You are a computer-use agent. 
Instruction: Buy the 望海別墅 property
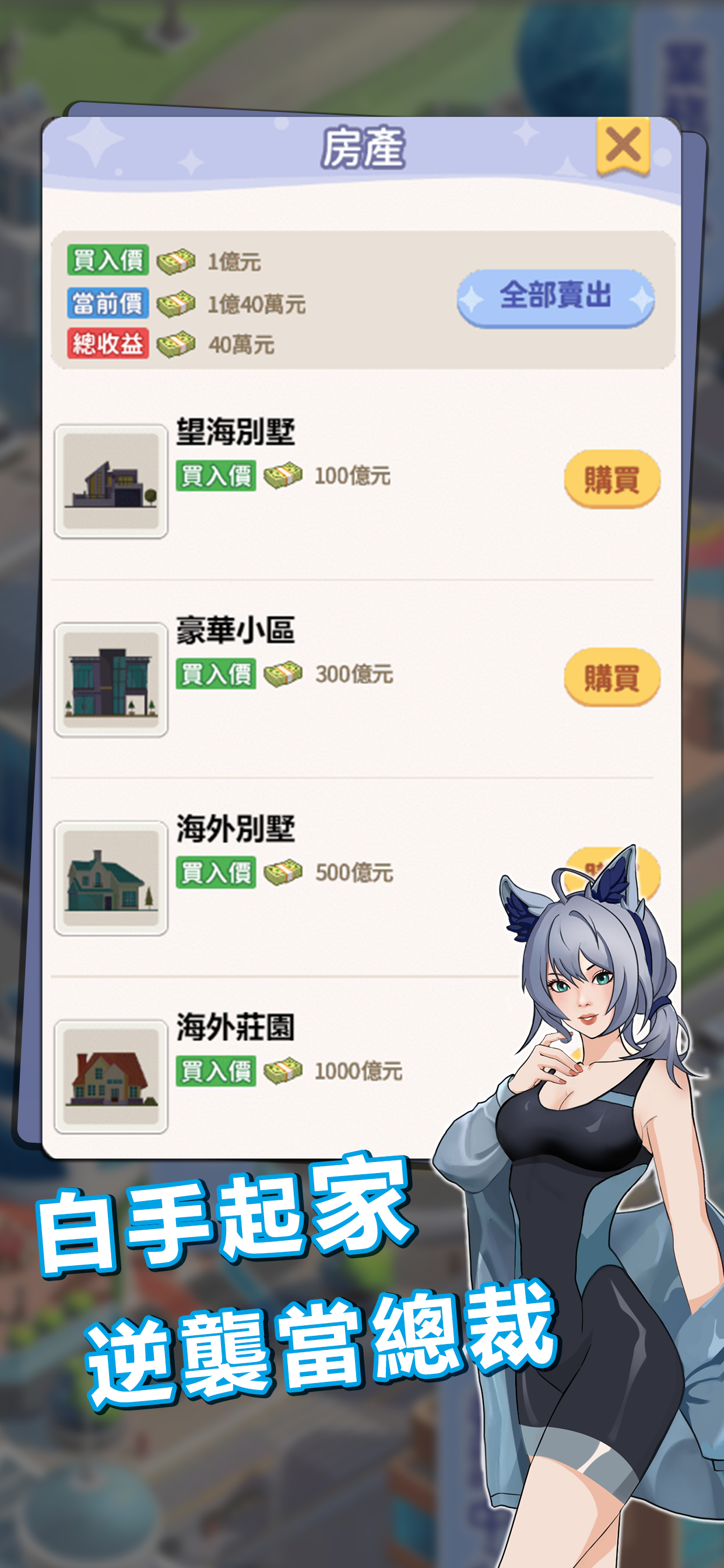click(x=612, y=479)
